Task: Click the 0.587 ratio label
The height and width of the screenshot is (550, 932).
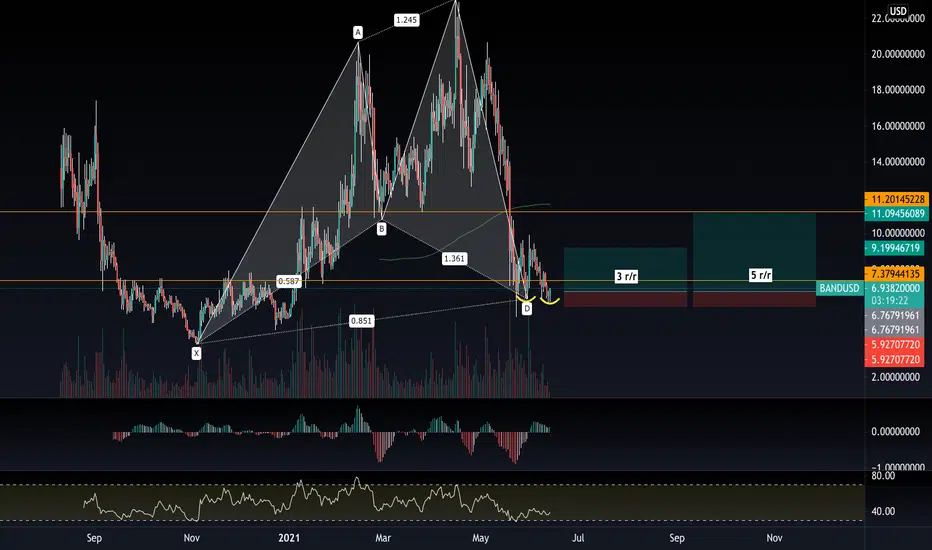Action: click(289, 281)
